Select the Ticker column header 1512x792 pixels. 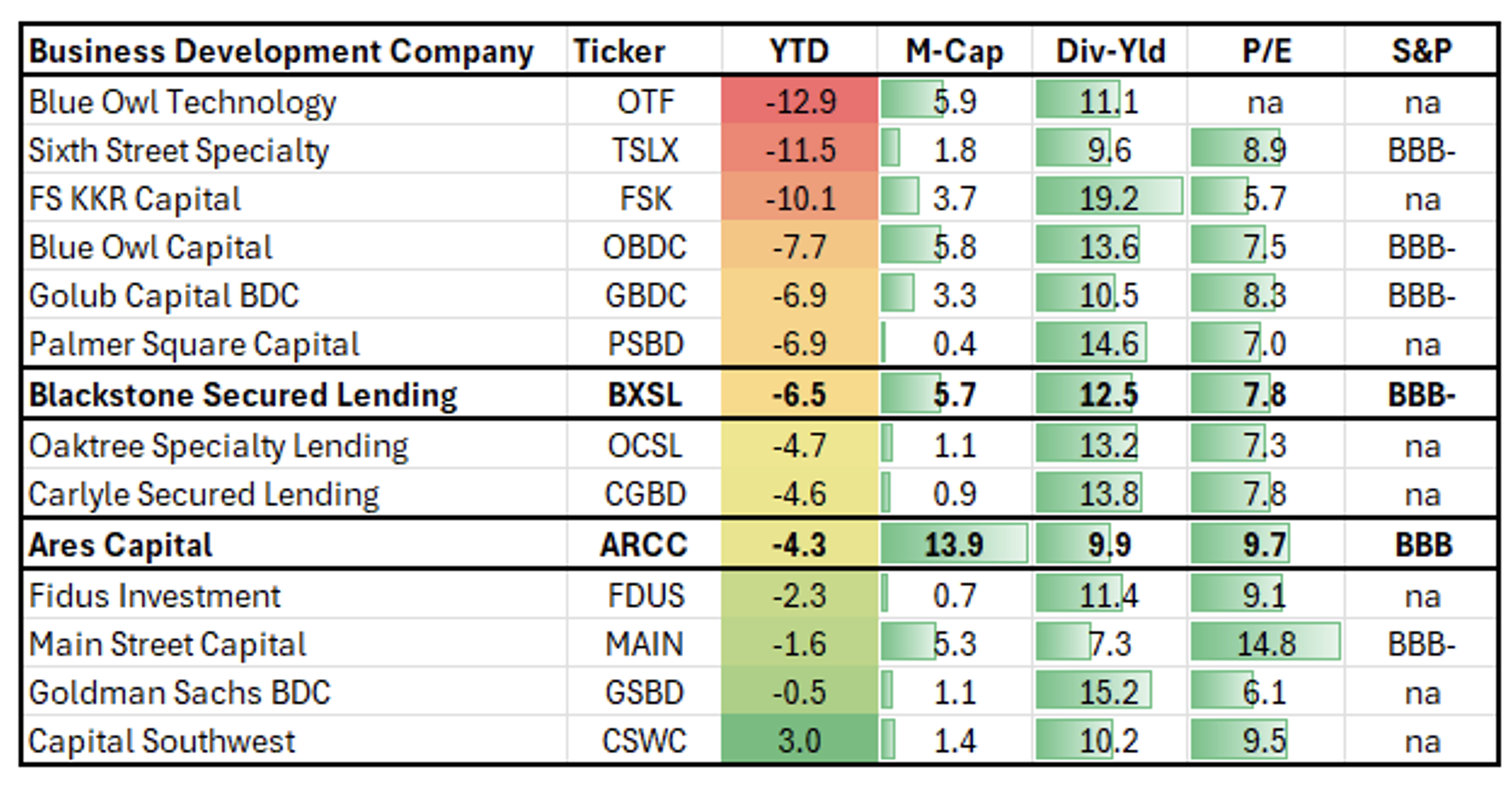pos(618,52)
